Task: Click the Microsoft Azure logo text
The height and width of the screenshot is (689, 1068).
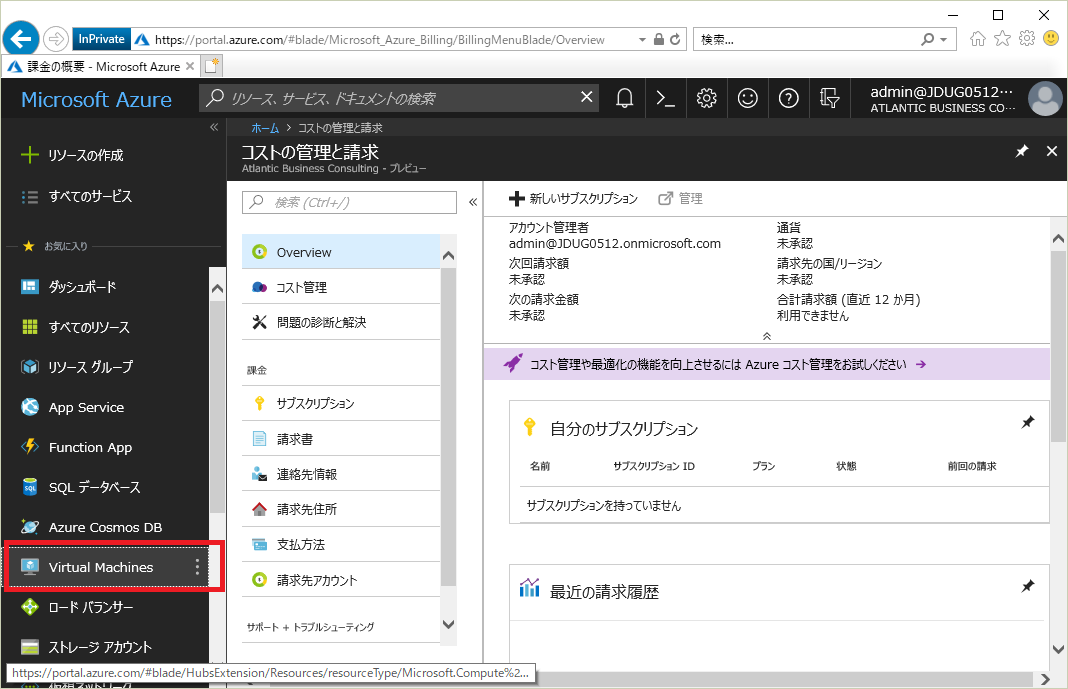Action: click(x=96, y=99)
